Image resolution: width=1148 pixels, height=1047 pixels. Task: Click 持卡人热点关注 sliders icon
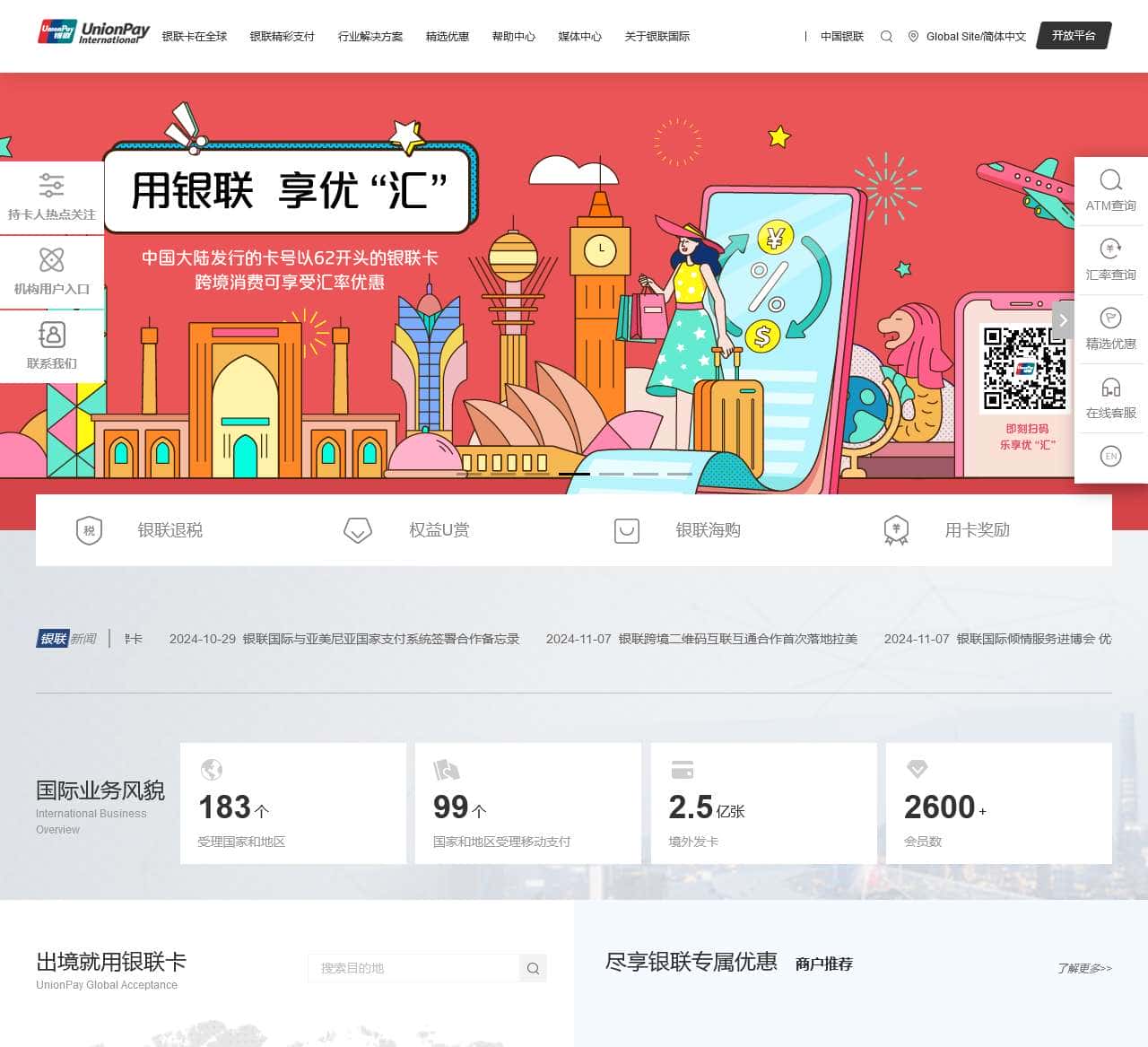pos(51,186)
